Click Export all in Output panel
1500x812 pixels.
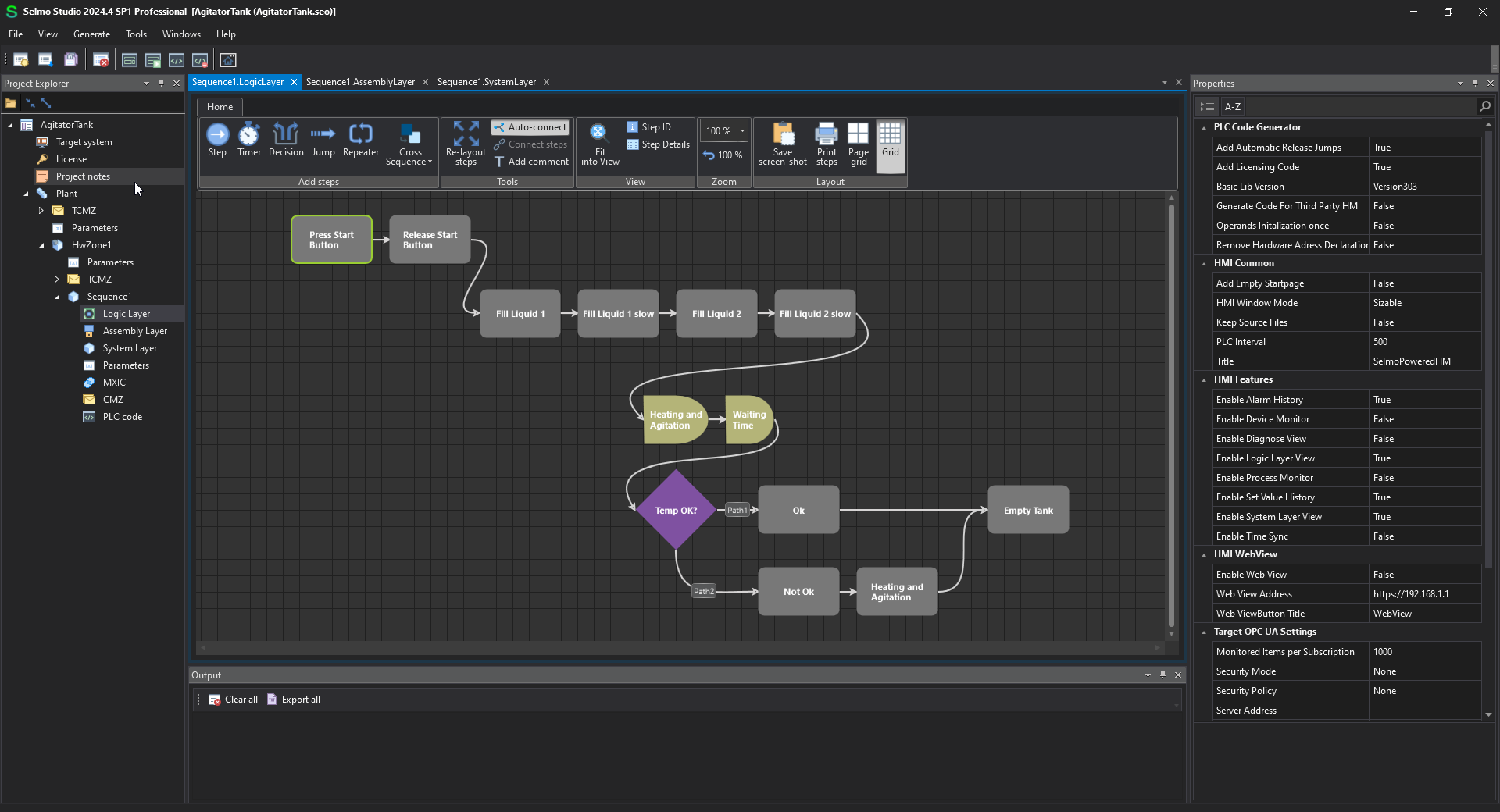click(x=294, y=700)
